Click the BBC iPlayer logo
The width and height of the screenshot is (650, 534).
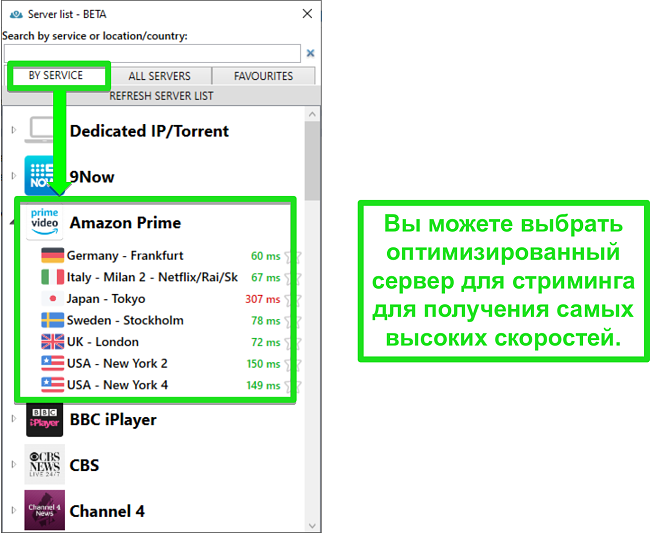point(44,419)
